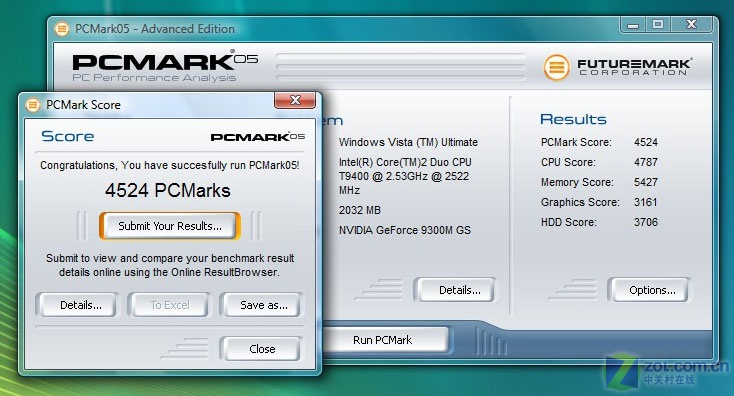
Task: Click Graphics Score value 3161
Action: pyautogui.click(x=646, y=202)
